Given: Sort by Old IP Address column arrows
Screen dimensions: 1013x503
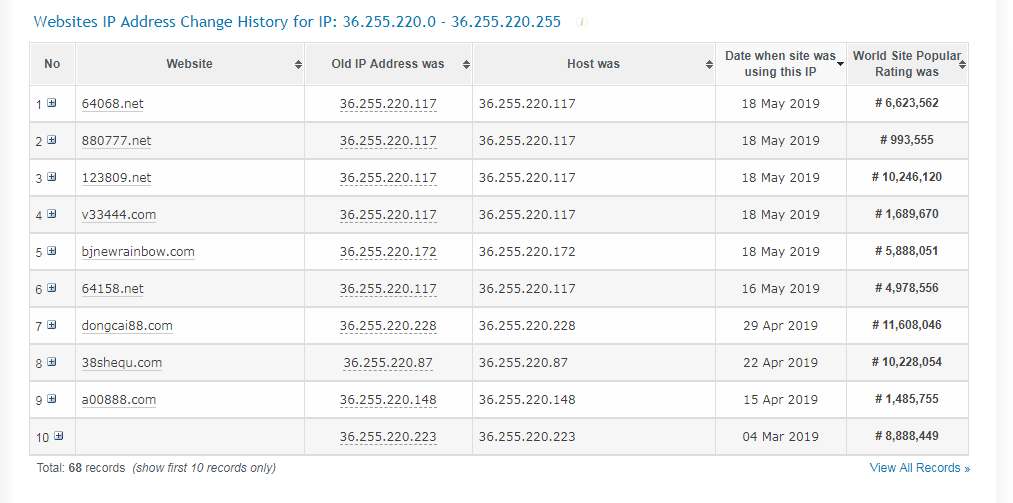Looking at the screenshot, I should coord(466,65).
